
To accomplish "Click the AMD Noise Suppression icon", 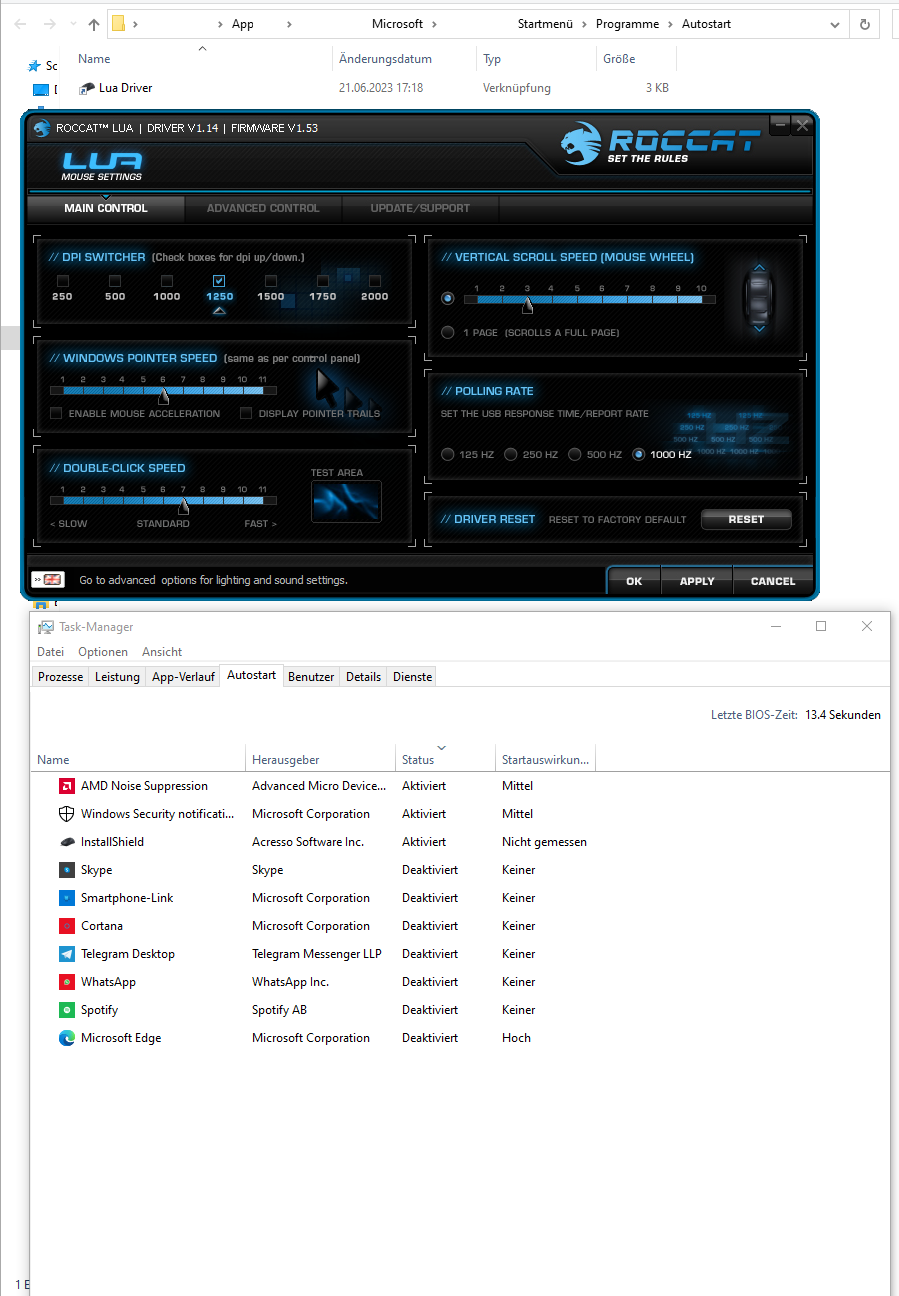I will tap(67, 786).
